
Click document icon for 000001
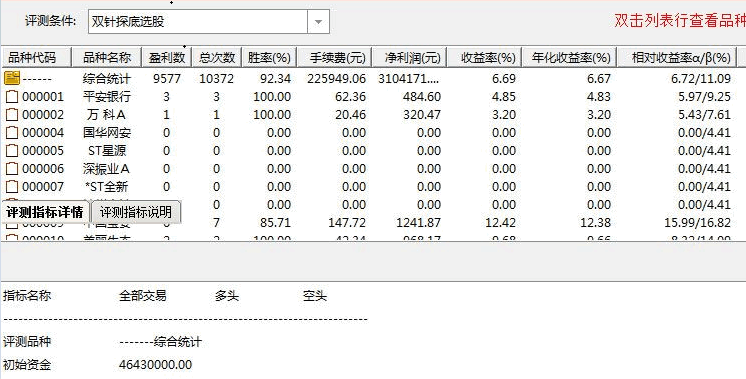pyautogui.click(x=12, y=97)
